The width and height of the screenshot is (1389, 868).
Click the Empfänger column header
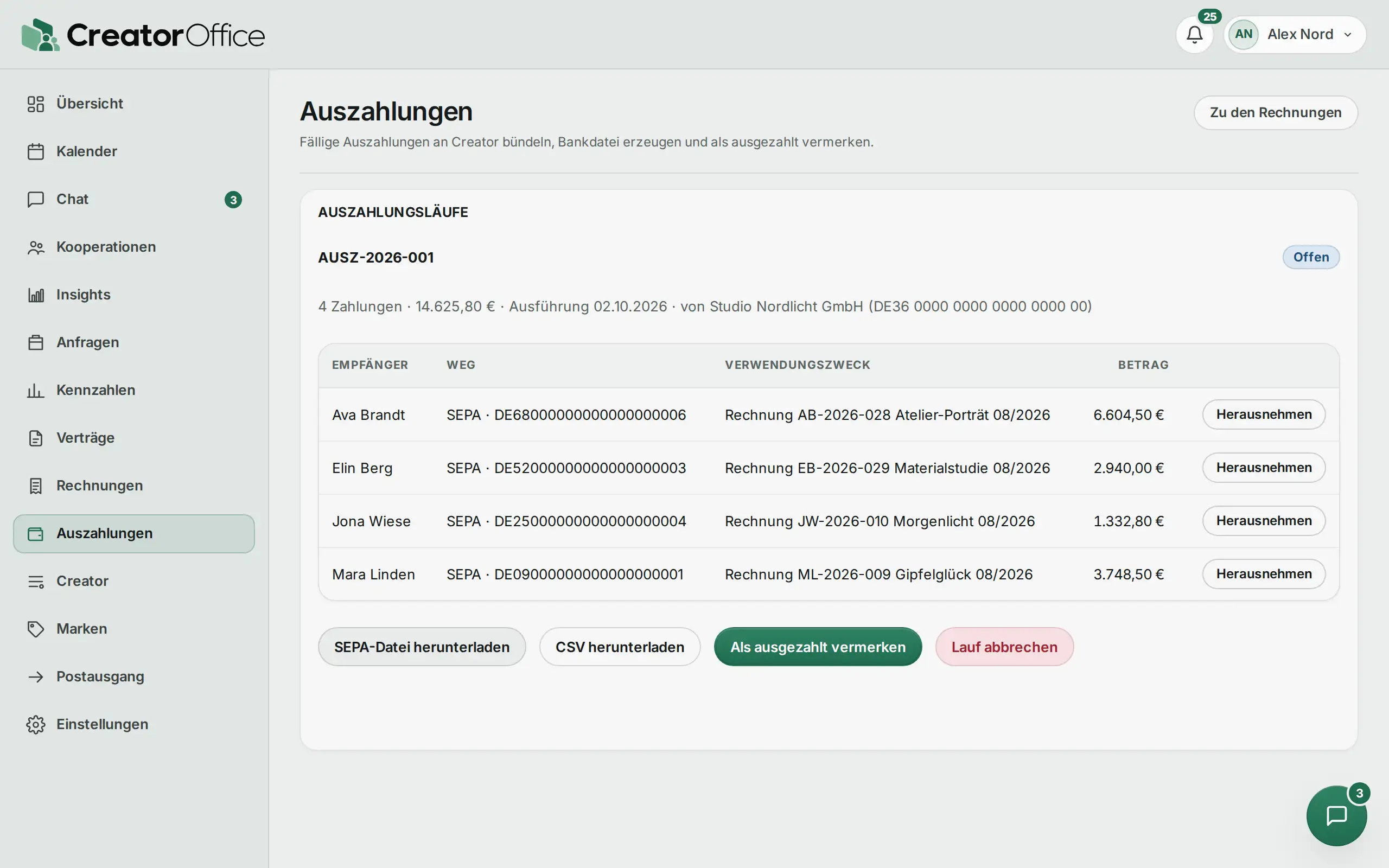pos(370,365)
